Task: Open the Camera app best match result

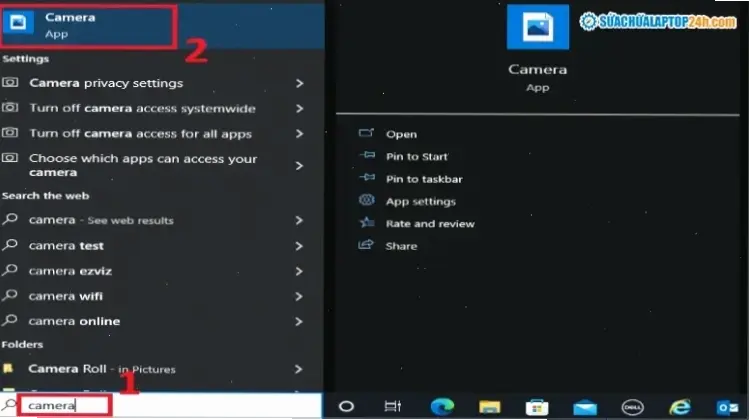Action: click(x=88, y=25)
